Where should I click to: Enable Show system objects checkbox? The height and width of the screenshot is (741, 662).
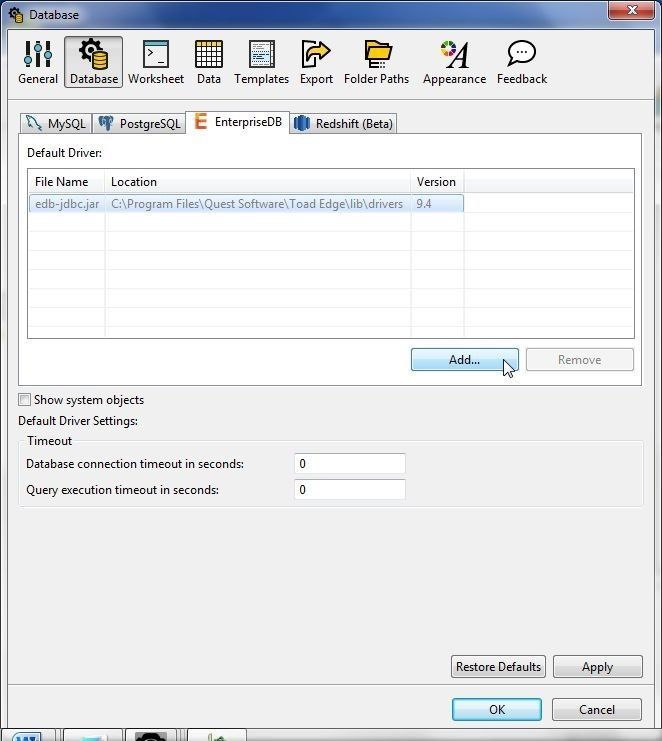[x=25, y=400]
